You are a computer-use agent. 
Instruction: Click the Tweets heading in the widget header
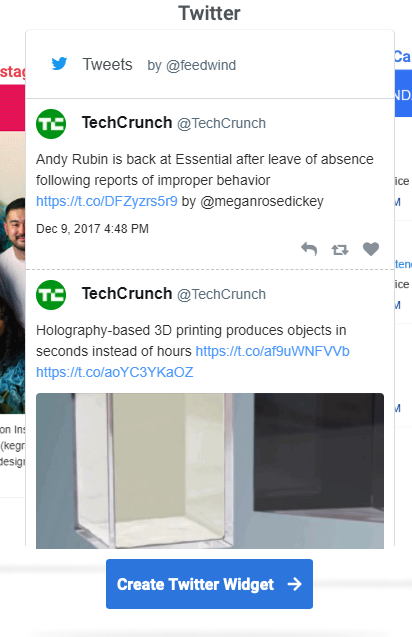coord(108,64)
